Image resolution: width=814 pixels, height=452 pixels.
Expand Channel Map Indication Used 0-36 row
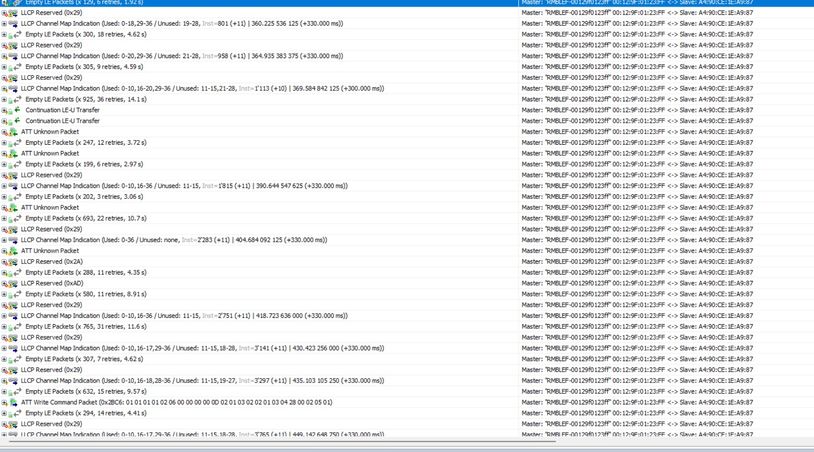coord(4,240)
